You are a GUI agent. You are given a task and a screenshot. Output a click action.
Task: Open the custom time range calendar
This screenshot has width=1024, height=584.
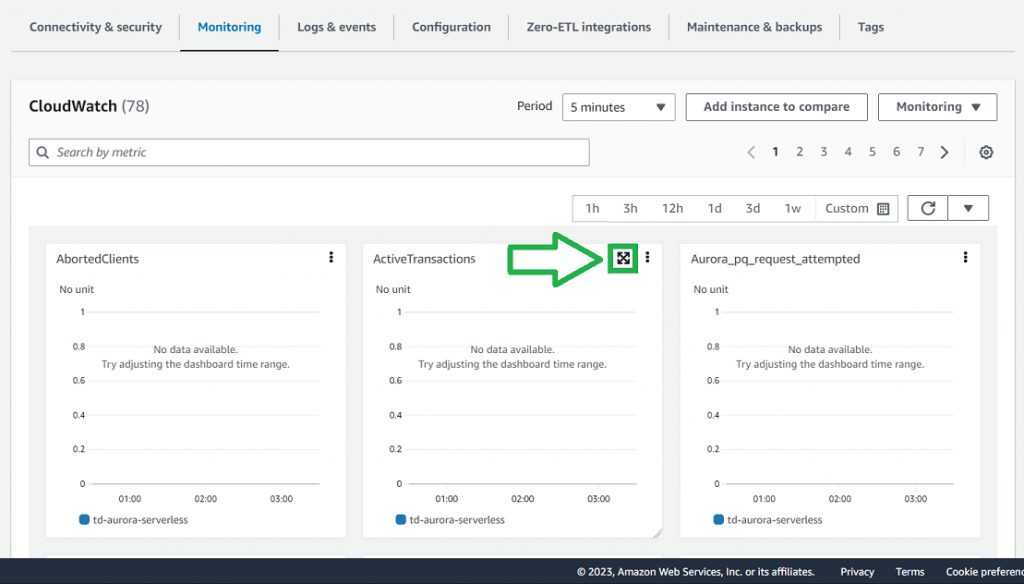pyautogui.click(x=857, y=208)
